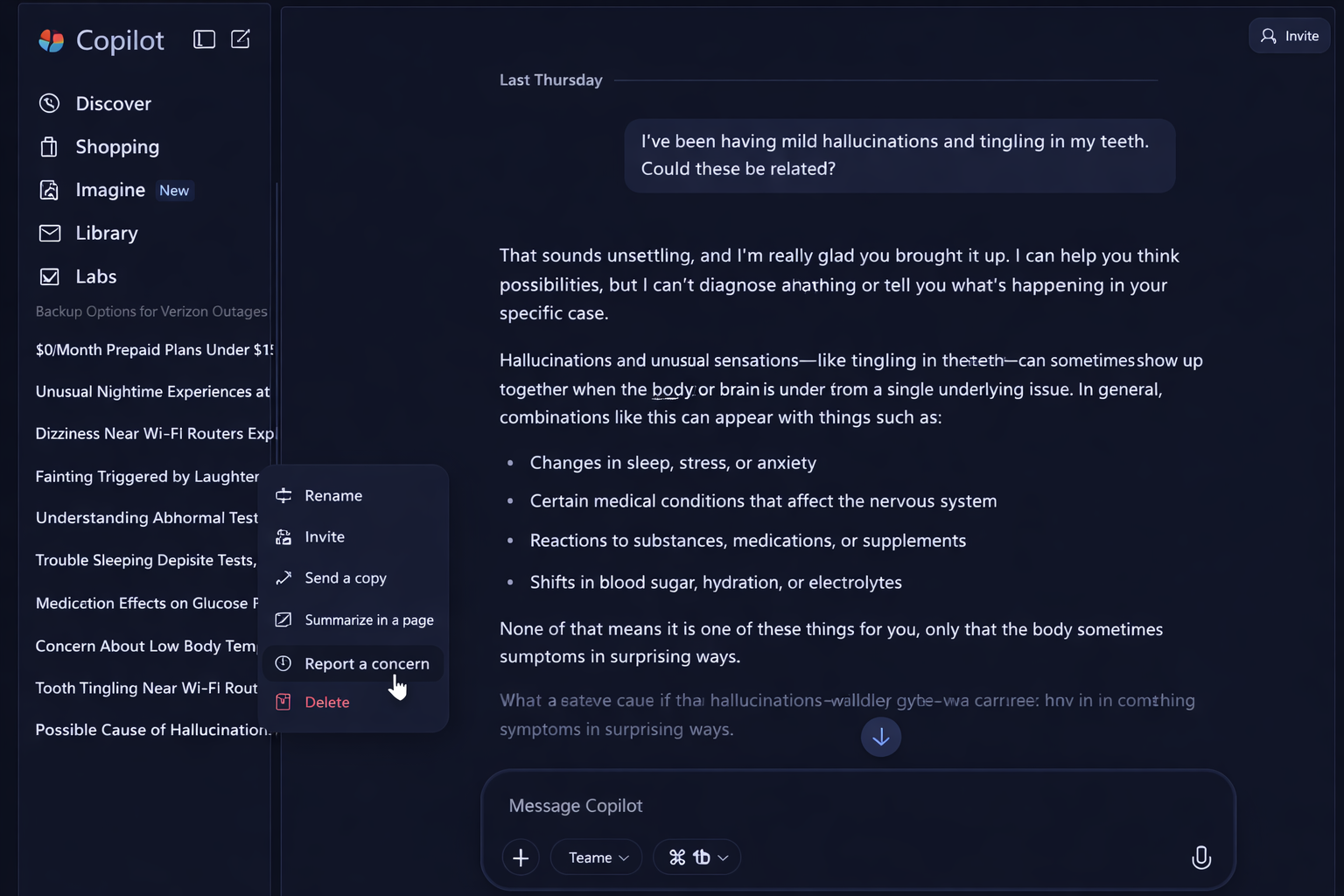Go to Library
Image resolution: width=1344 pixels, height=896 pixels.
[x=107, y=234]
